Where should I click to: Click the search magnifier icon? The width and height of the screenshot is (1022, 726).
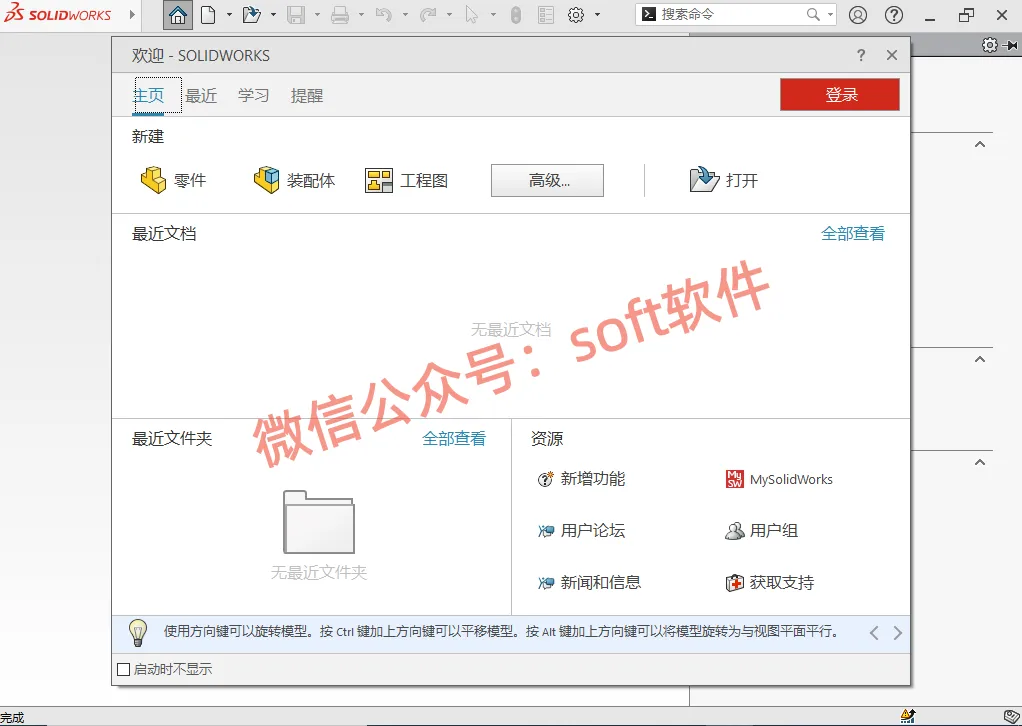813,14
